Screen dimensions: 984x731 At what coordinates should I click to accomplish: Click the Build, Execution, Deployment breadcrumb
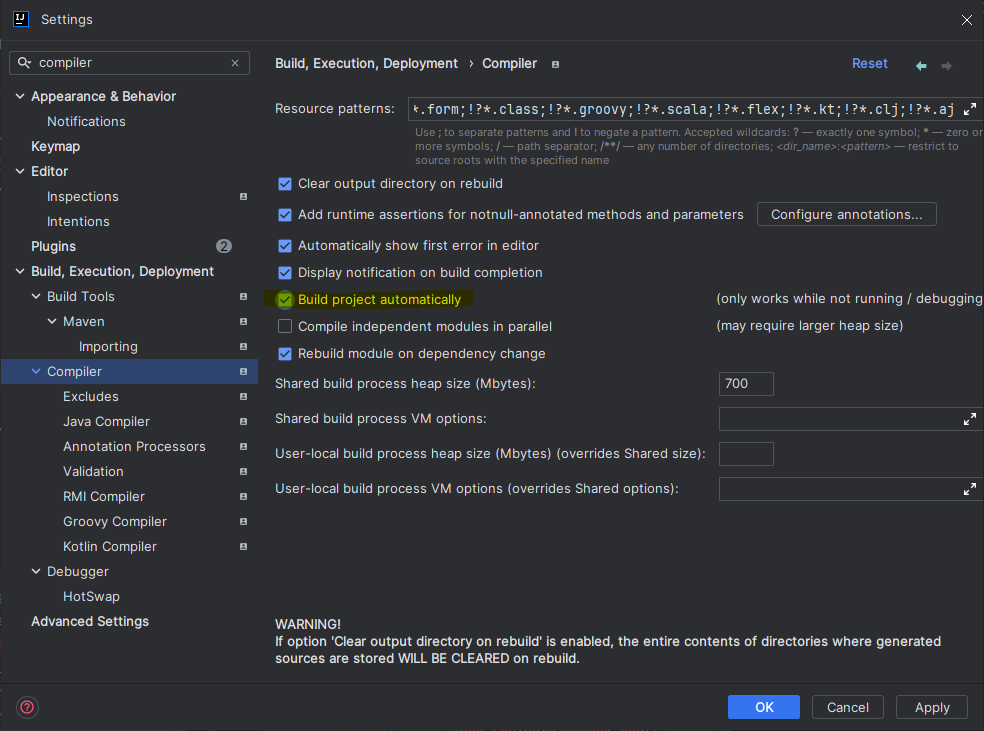pyautogui.click(x=366, y=63)
